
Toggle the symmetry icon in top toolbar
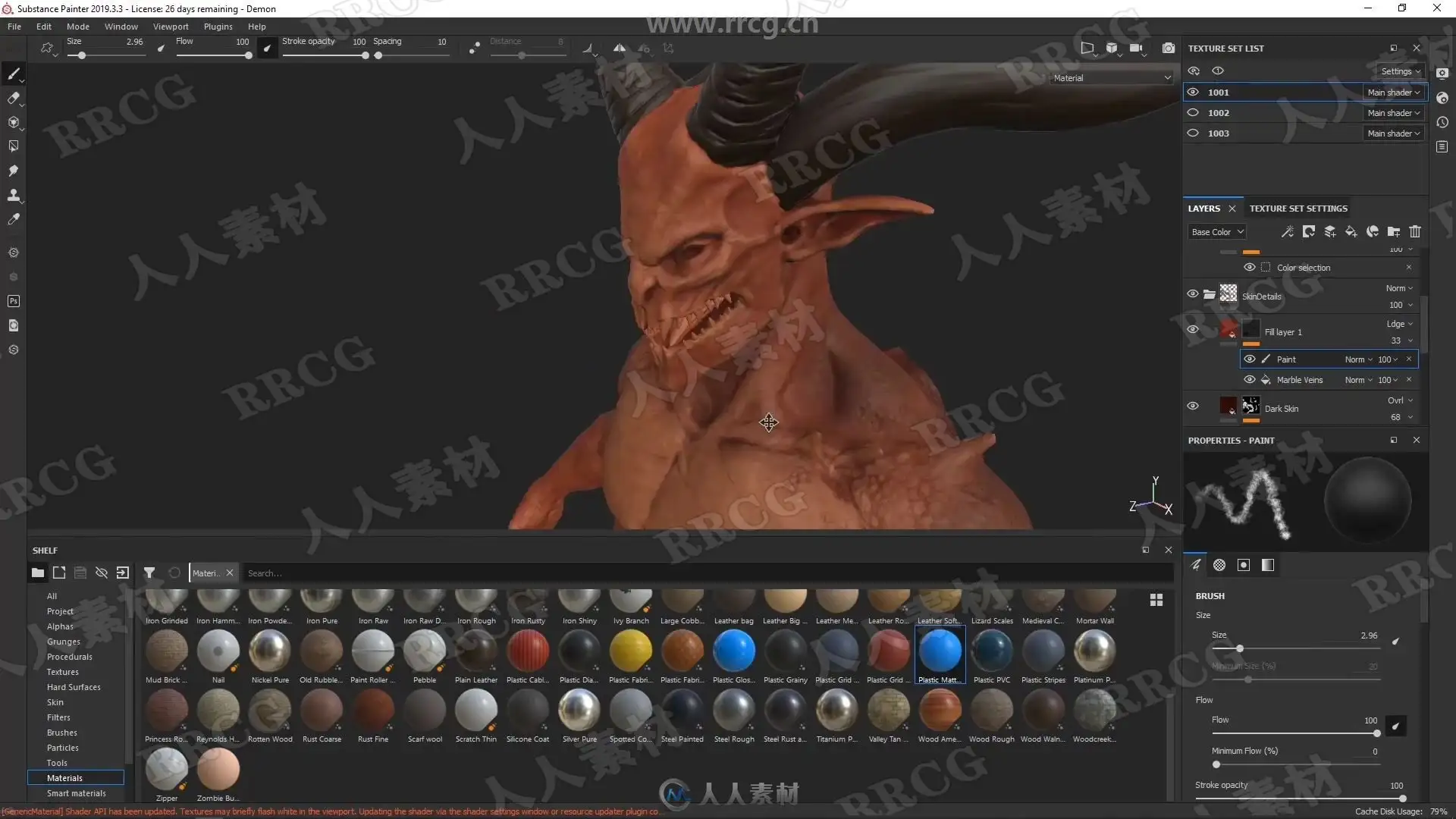pyautogui.click(x=620, y=48)
